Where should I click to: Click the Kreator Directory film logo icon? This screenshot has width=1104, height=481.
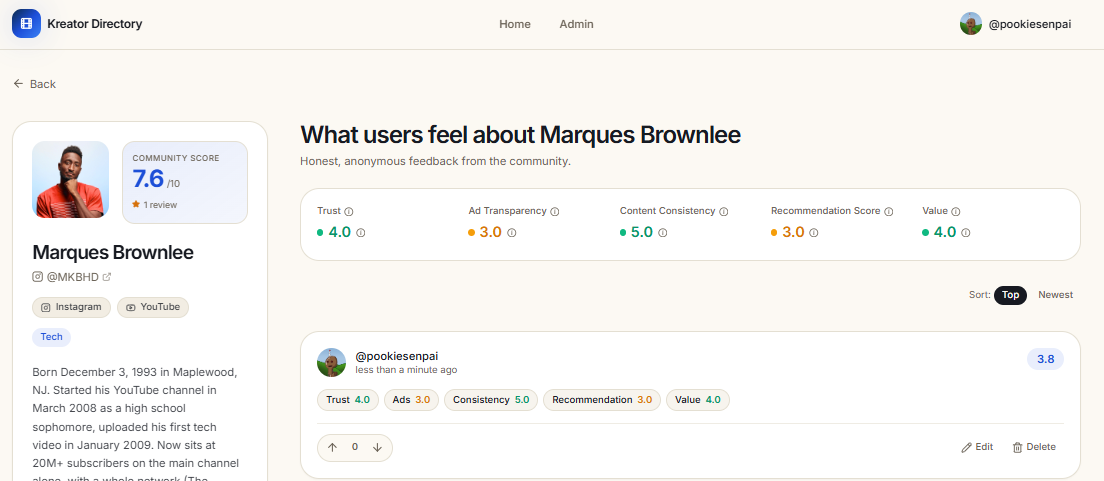pyautogui.click(x=26, y=24)
